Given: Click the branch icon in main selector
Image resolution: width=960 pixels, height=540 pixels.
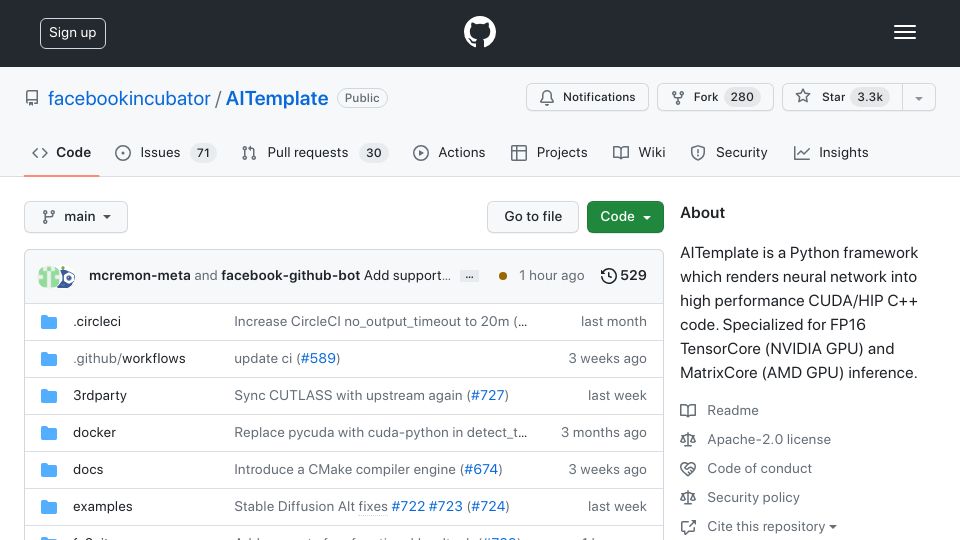Looking at the screenshot, I should coord(48,217).
